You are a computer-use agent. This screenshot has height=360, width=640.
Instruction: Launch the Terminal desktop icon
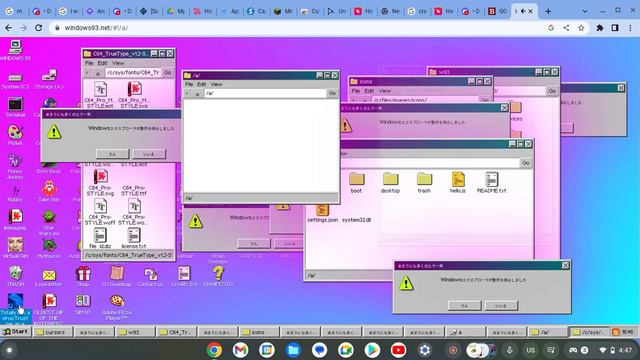pyautogui.click(x=15, y=107)
